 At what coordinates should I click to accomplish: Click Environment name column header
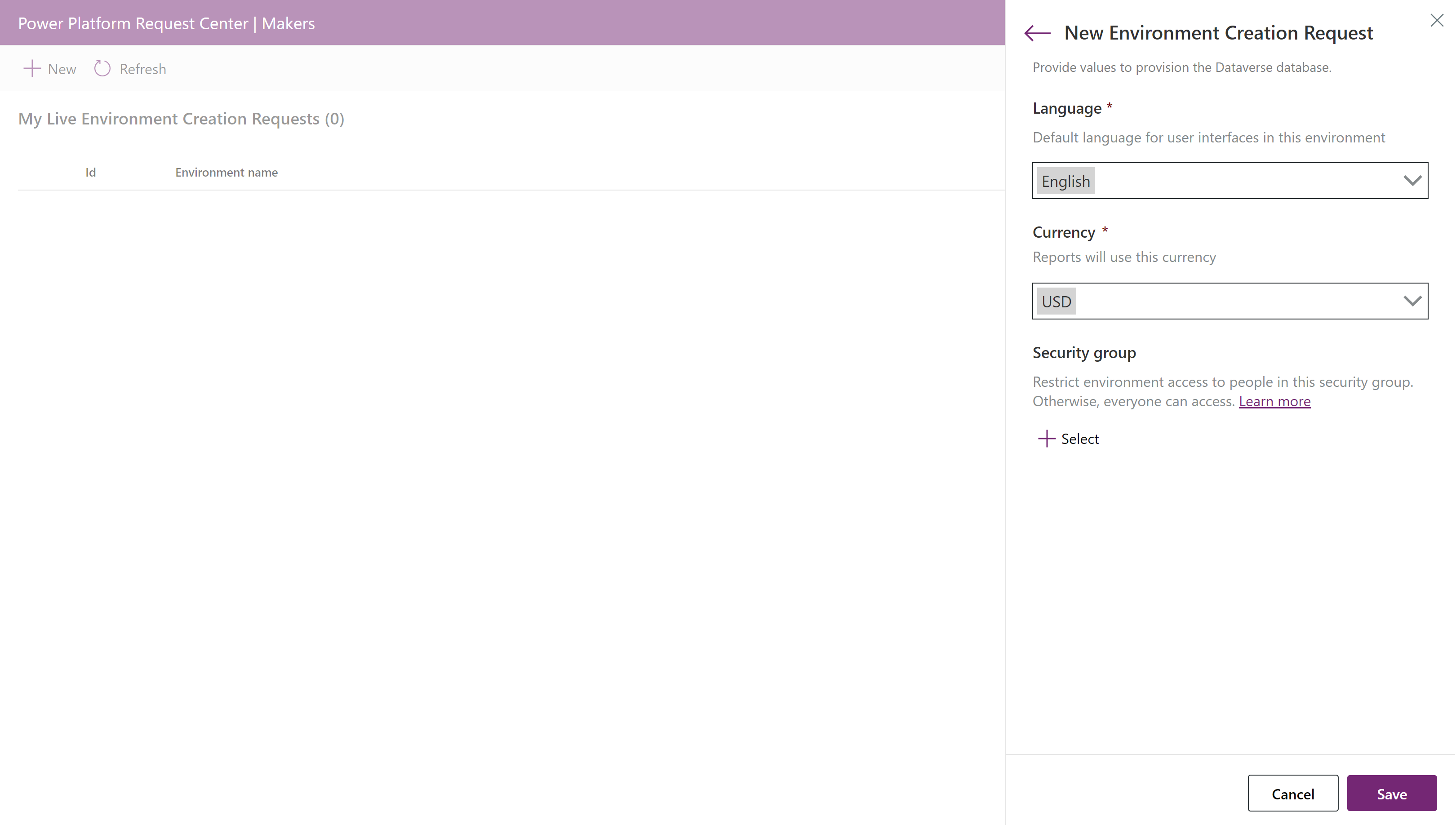[226, 171]
